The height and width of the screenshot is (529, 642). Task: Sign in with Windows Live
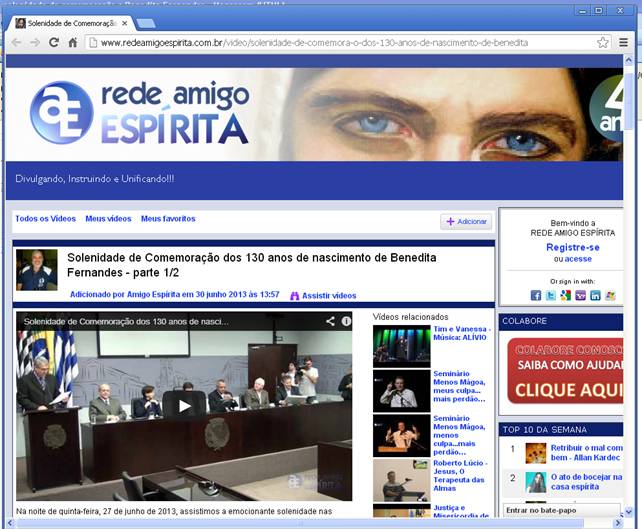tap(610, 296)
